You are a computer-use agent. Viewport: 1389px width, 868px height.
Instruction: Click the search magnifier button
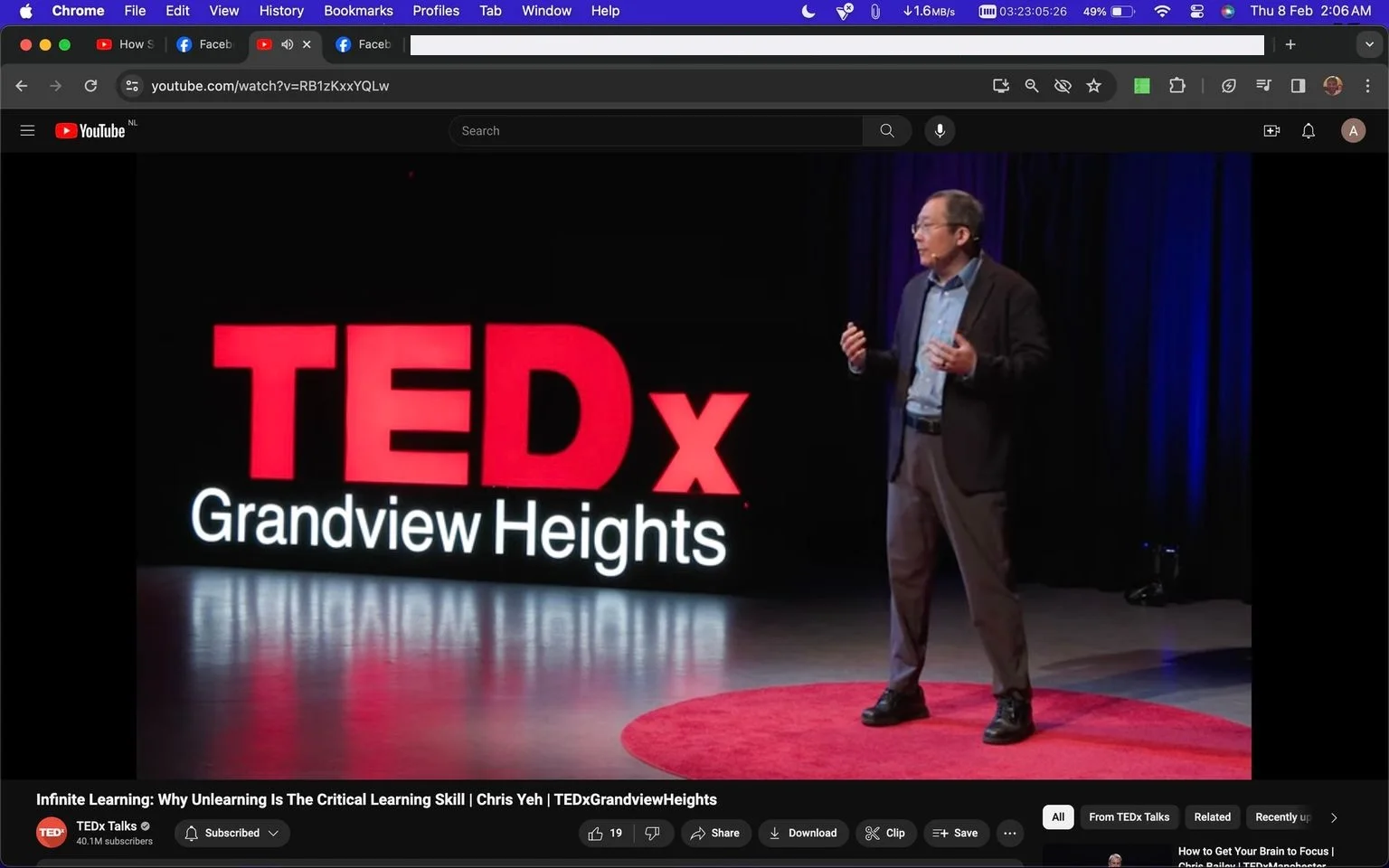pyautogui.click(x=887, y=130)
